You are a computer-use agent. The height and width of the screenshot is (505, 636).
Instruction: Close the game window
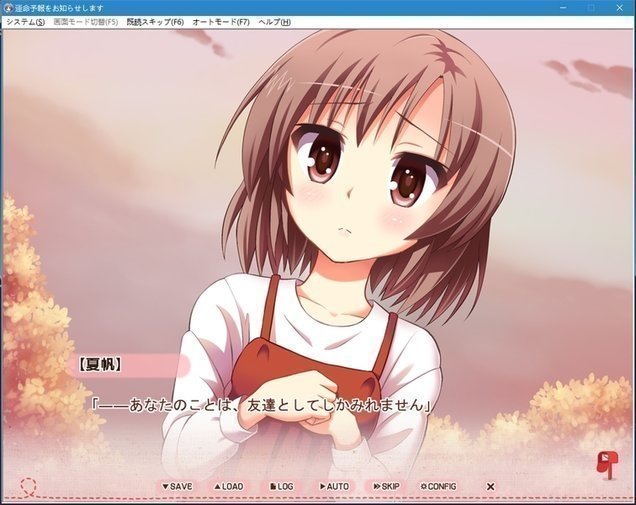[x=620, y=8]
